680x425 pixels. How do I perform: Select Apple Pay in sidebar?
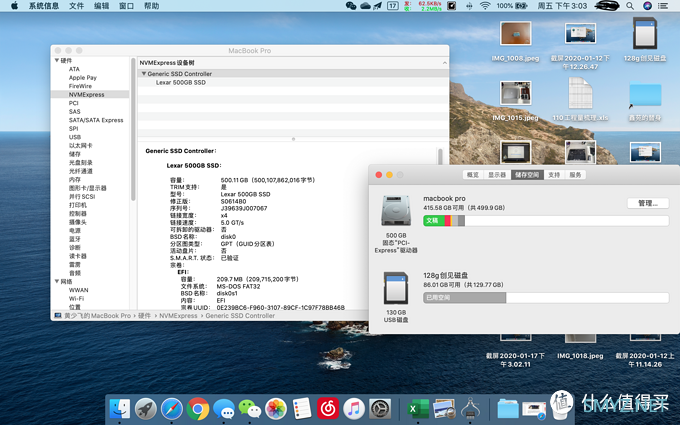tap(82, 78)
